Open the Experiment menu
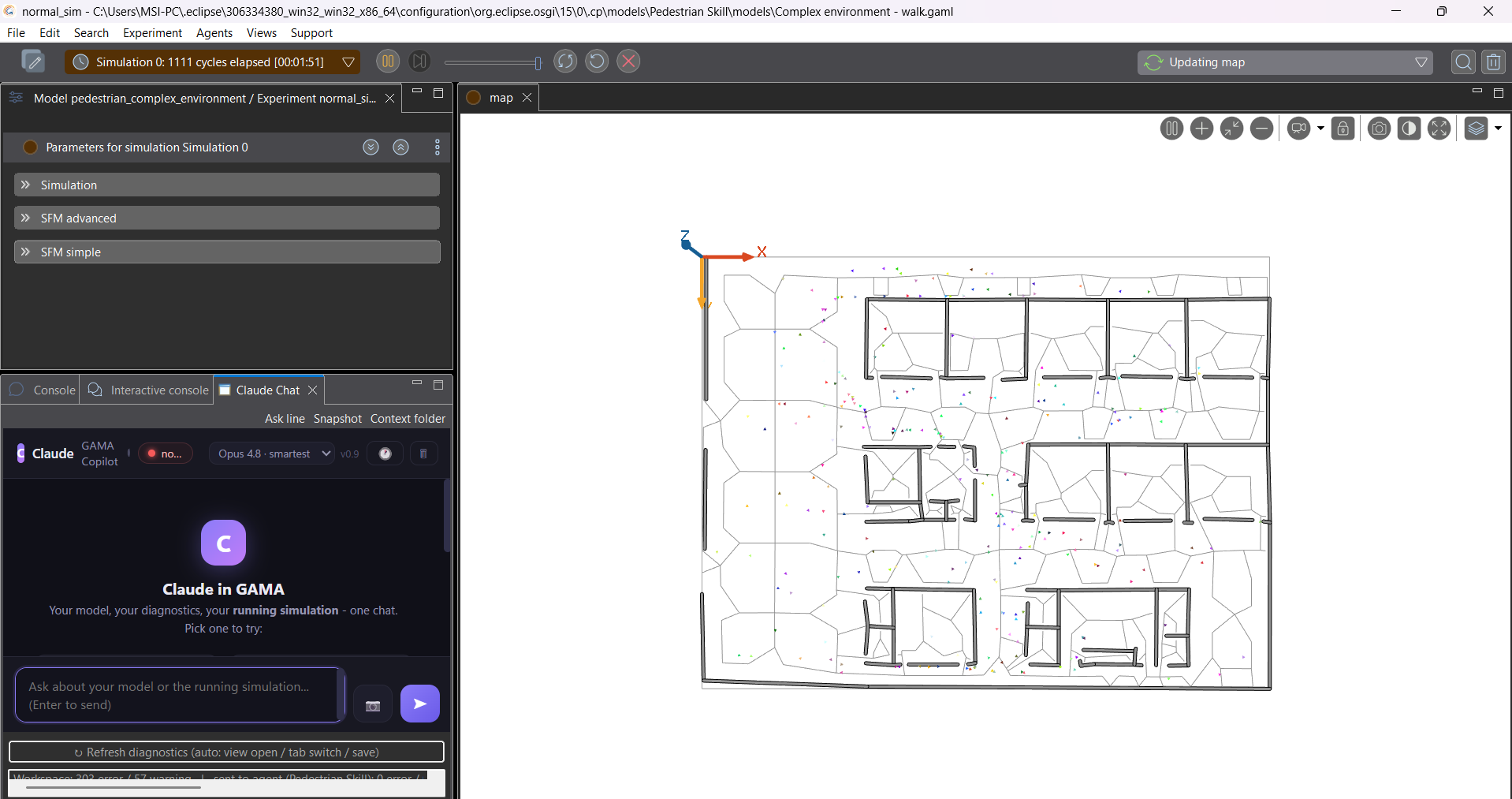1512x799 pixels. click(x=152, y=33)
